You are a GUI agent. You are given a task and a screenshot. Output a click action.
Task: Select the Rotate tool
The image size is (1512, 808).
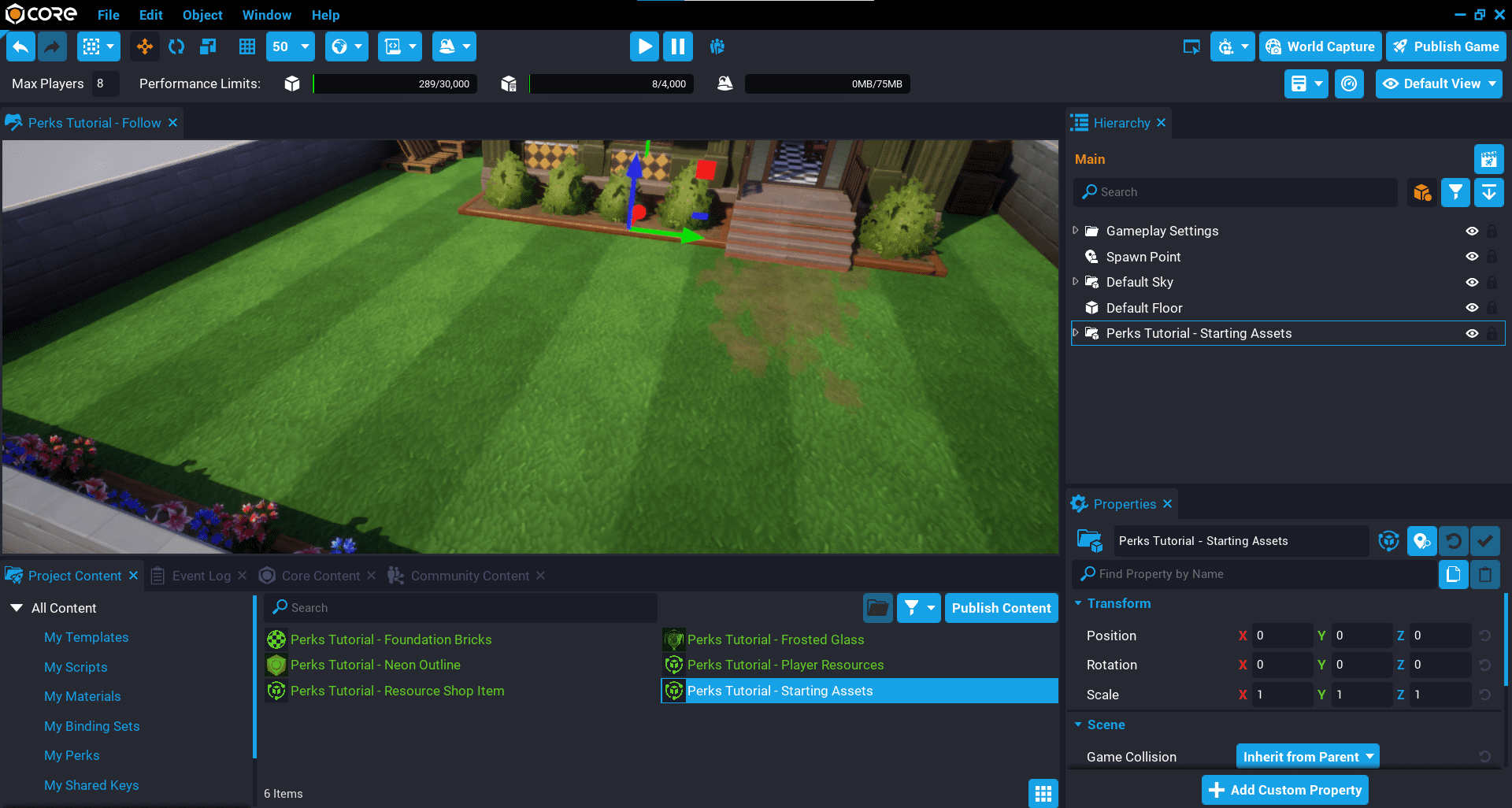click(176, 46)
